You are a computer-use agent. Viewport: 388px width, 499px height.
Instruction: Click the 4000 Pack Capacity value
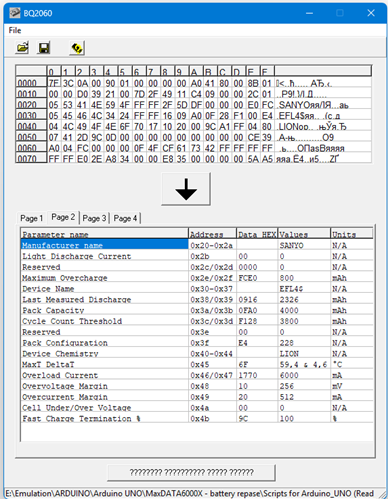pyautogui.click(x=304, y=310)
